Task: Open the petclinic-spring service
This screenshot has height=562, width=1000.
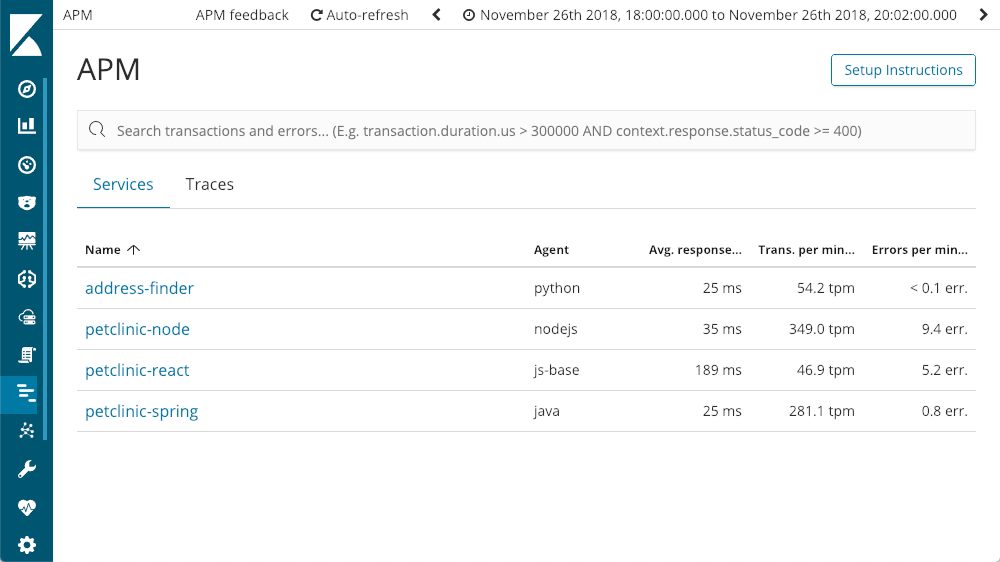Action: point(142,411)
